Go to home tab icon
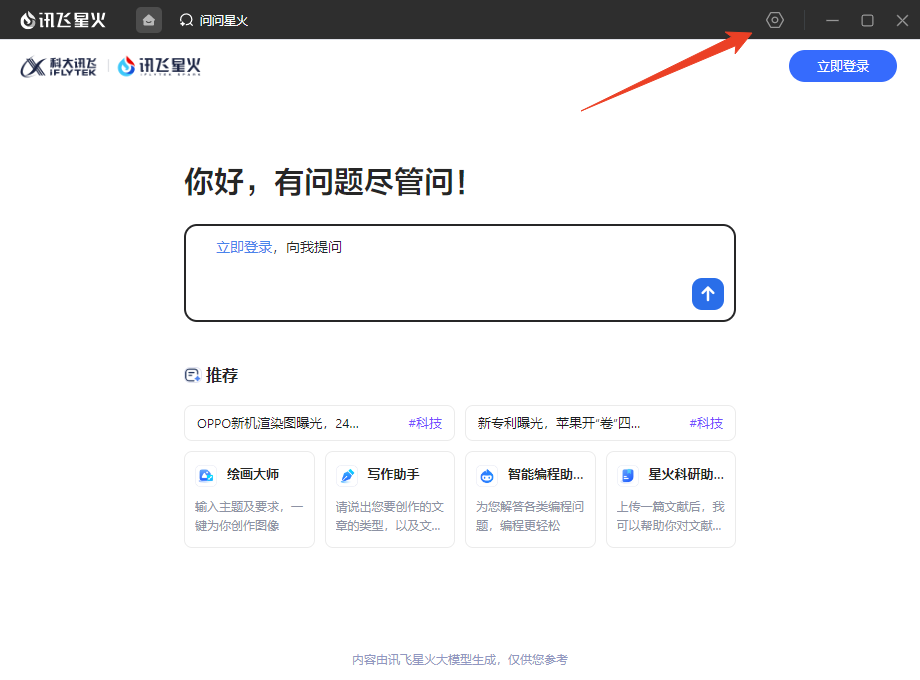920x680 pixels. point(148,20)
